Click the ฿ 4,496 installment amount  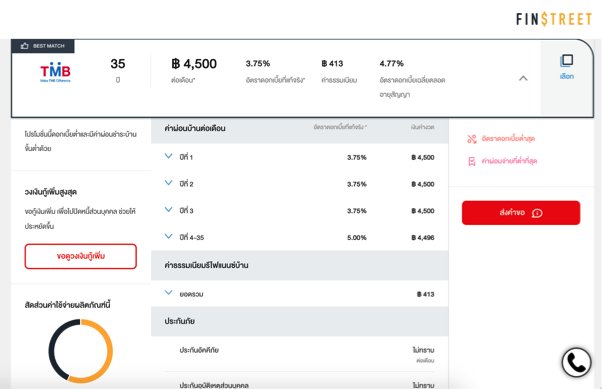(423, 238)
